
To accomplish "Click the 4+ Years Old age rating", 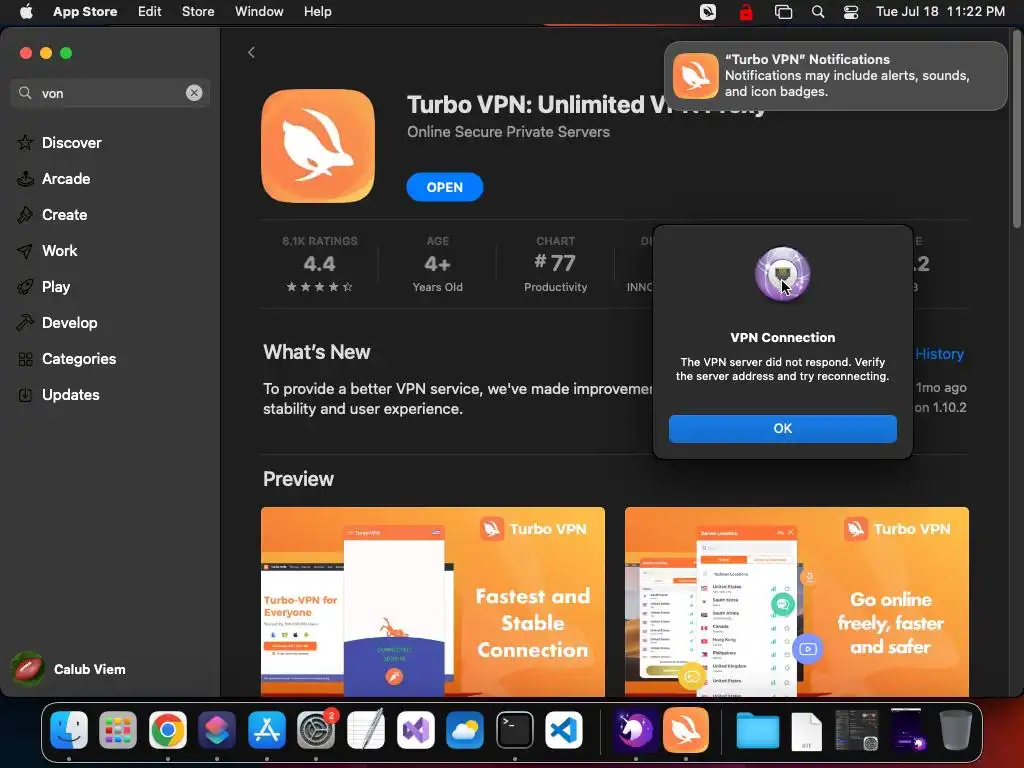I will click(438, 264).
